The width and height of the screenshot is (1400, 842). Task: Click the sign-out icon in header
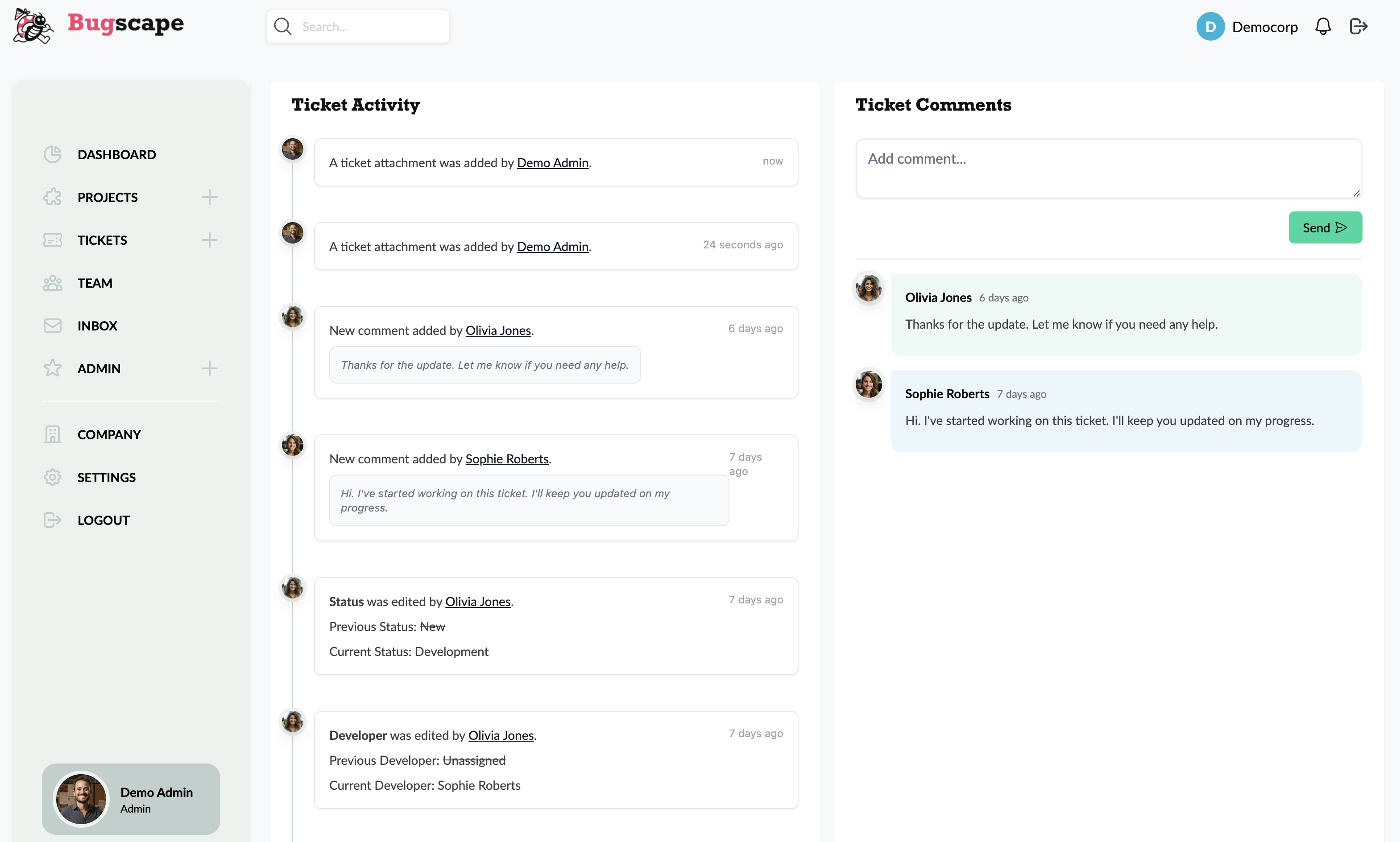point(1358,27)
